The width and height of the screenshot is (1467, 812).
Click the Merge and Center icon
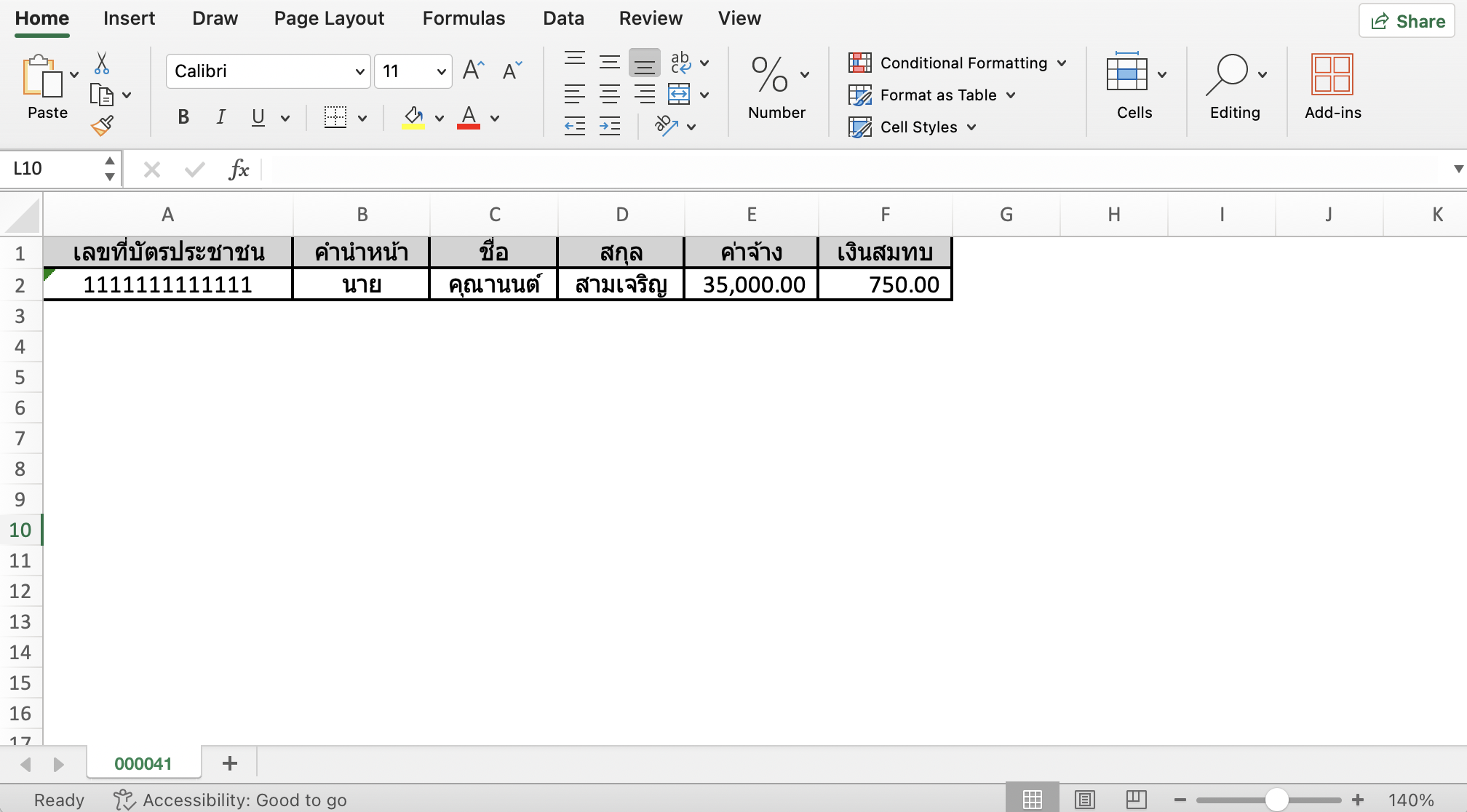(679, 95)
